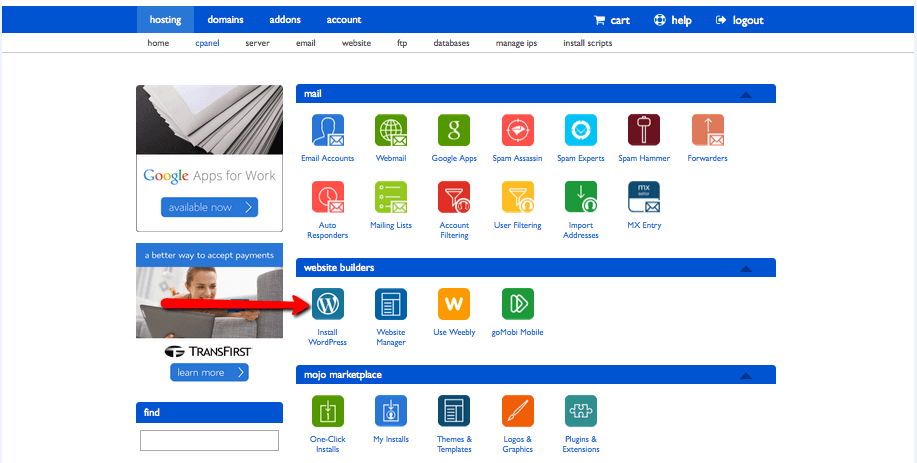The height and width of the screenshot is (463, 917).
Task: Open the Auto Responders icon
Action: coord(328,197)
